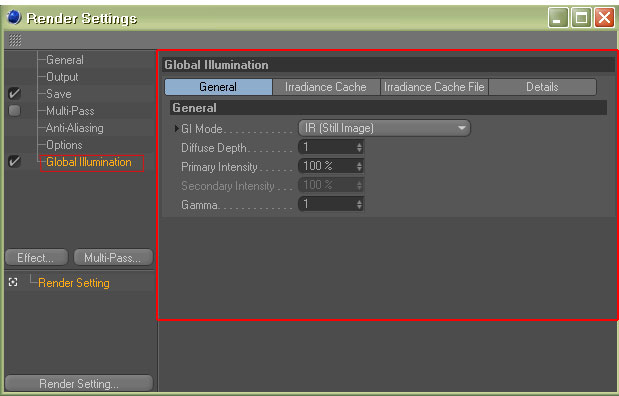
Task: Select Output in the settings list
Action: [62, 77]
